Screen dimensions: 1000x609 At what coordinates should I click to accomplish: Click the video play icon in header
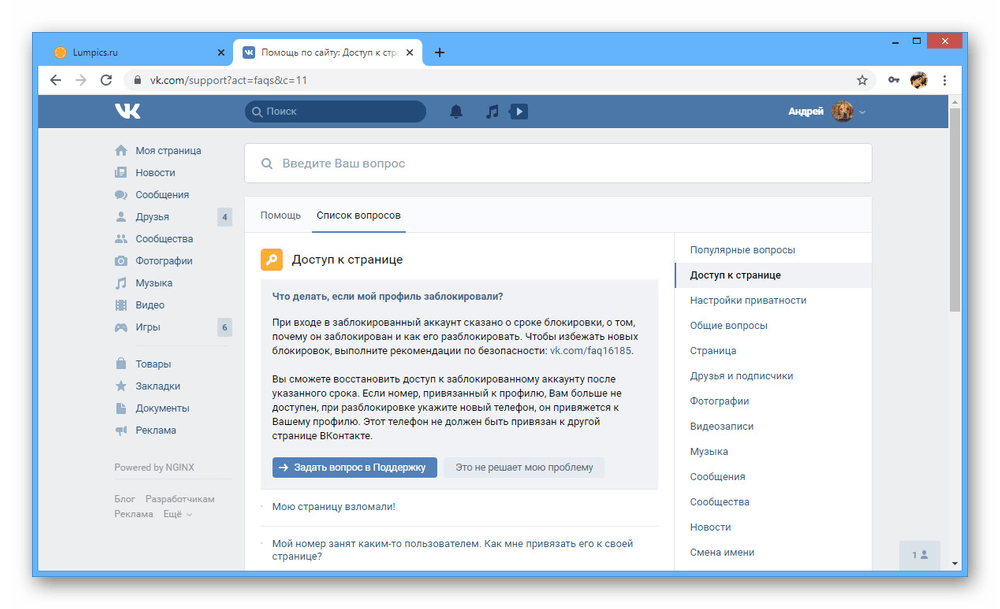(518, 112)
